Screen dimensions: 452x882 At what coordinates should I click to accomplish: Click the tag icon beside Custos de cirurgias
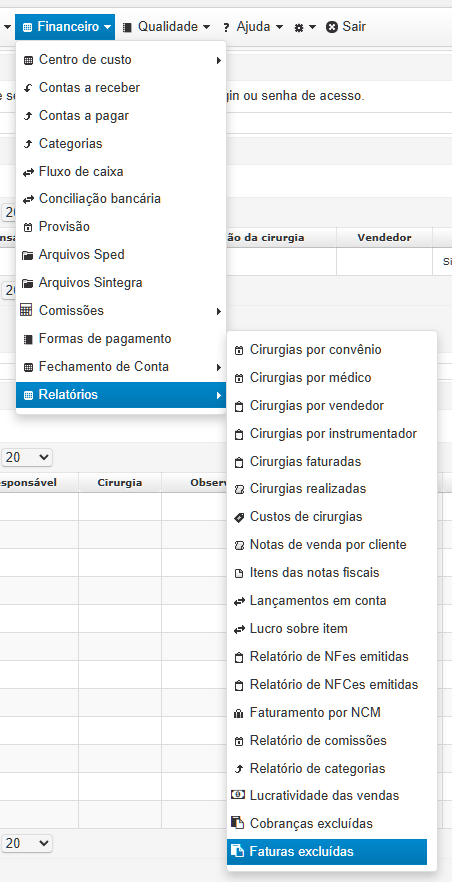coord(239,517)
